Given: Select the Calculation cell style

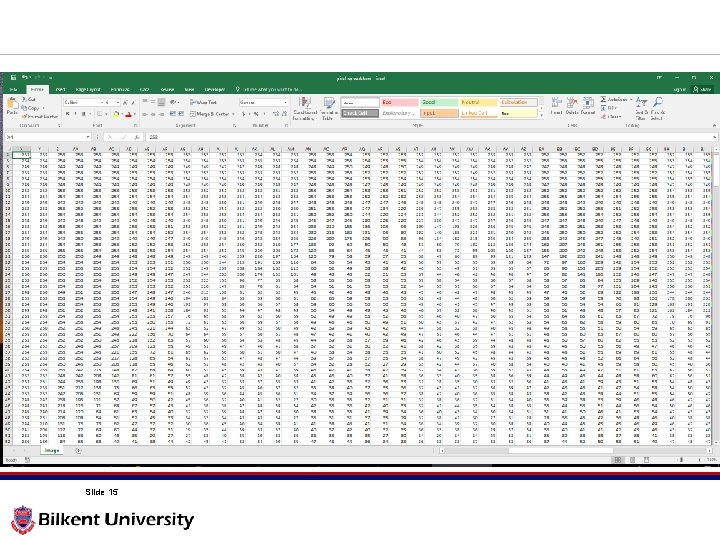Looking at the screenshot, I should point(518,102).
